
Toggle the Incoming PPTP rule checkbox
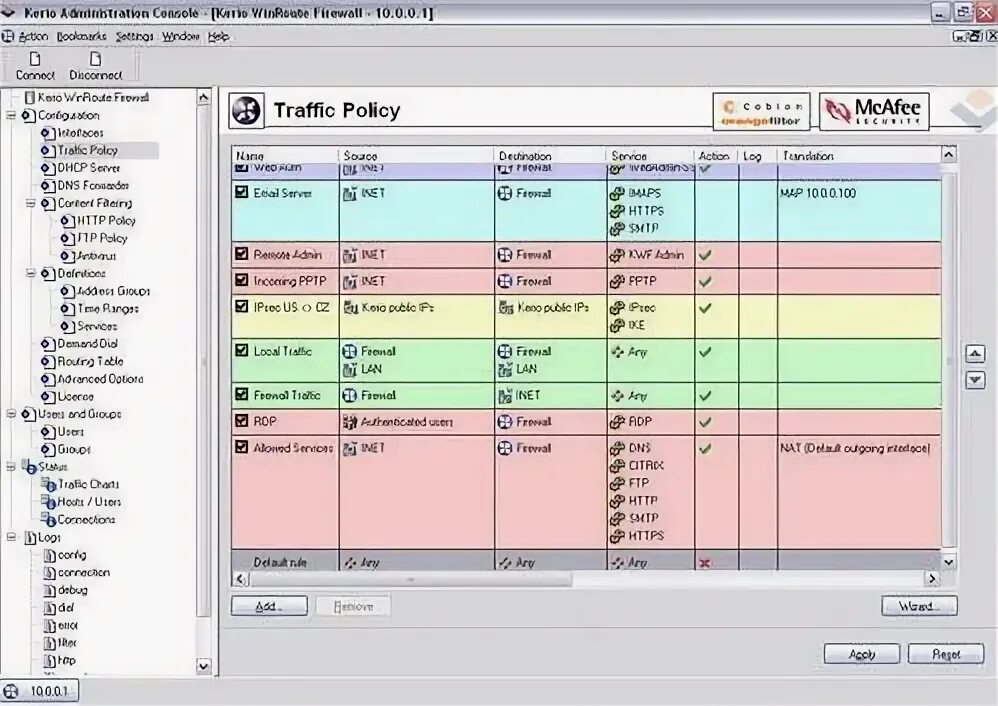pos(241,280)
